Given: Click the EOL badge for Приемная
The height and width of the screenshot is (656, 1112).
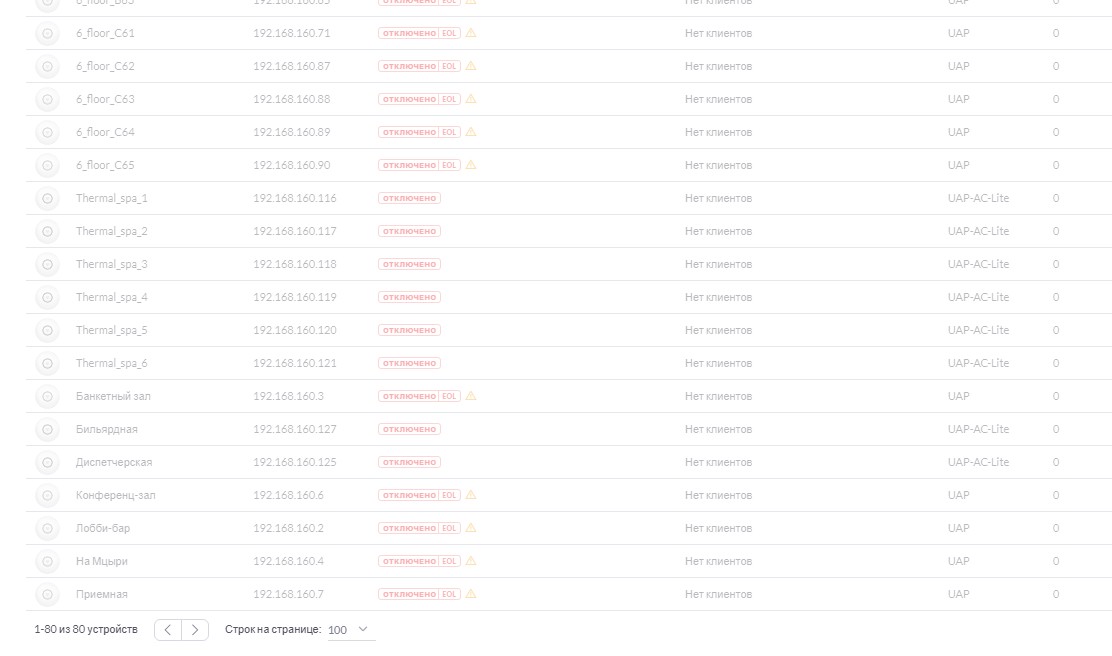Looking at the screenshot, I should [x=449, y=594].
